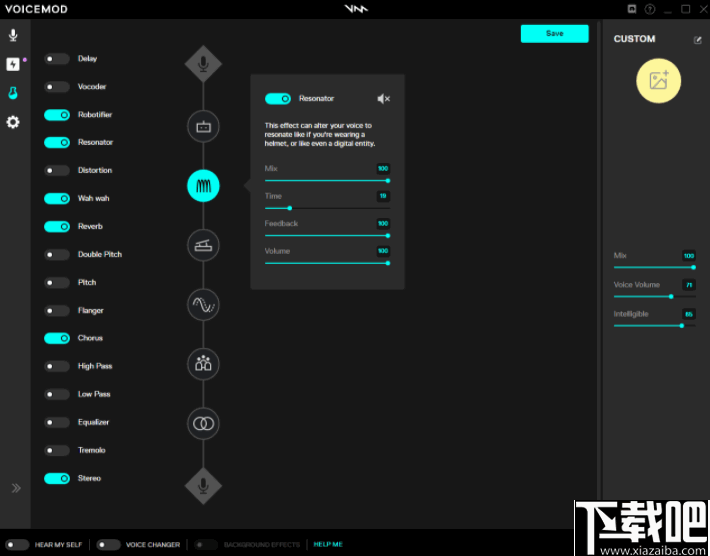
Task: Enable the Delay effect toggle
Action: [57, 59]
